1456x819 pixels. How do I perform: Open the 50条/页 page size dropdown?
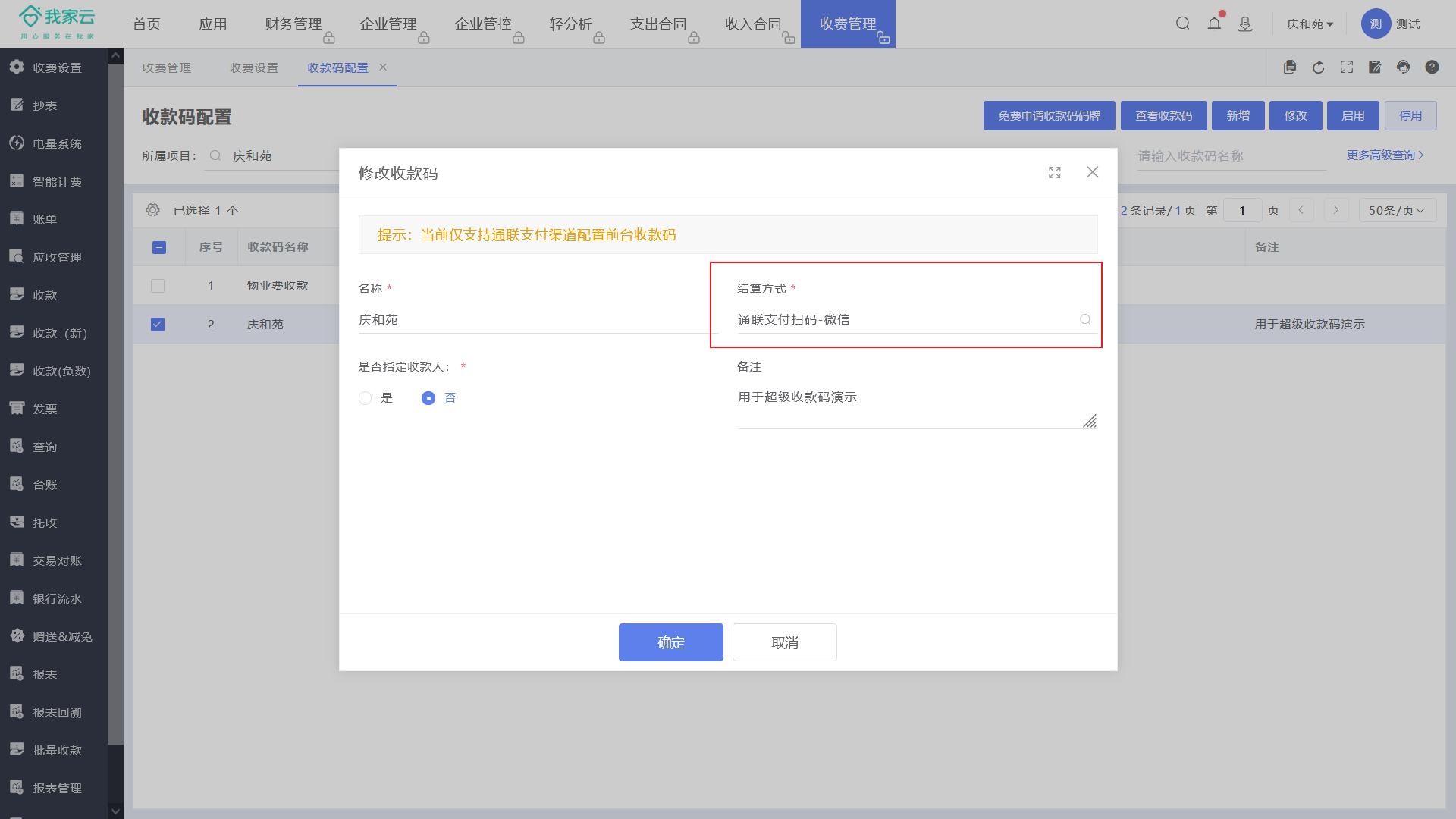(x=1396, y=210)
